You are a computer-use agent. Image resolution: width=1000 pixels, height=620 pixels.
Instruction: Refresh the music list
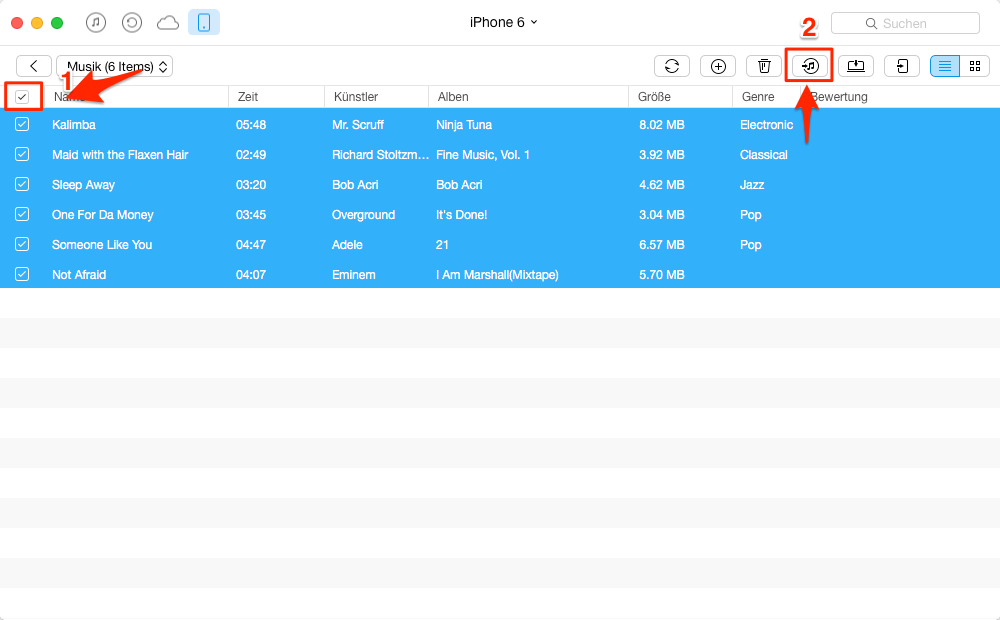[672, 66]
